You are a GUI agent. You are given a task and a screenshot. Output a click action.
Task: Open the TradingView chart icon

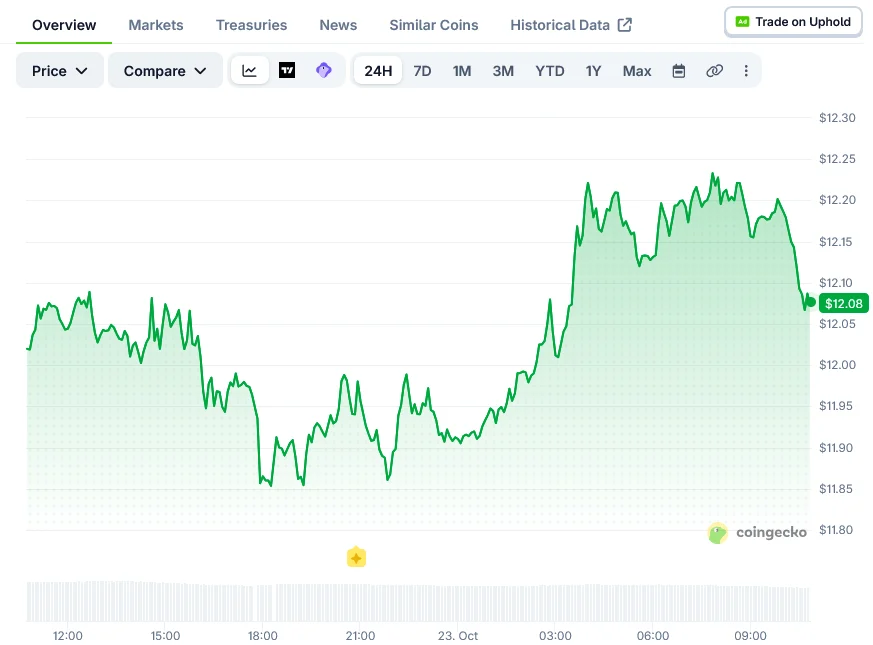(287, 71)
